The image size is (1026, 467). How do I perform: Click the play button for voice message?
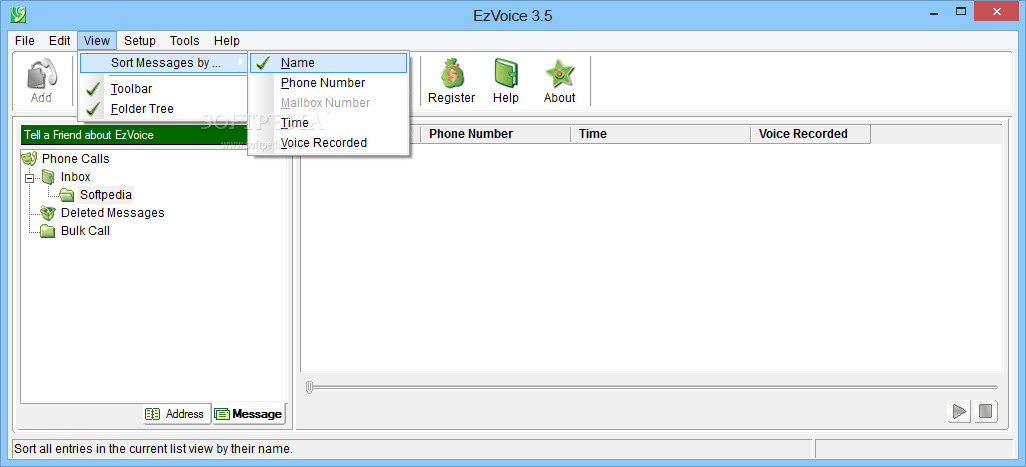click(x=959, y=411)
